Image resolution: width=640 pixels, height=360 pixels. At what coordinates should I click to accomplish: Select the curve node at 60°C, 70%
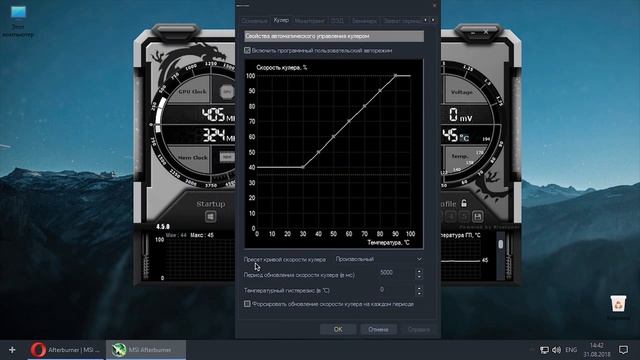pos(349,121)
